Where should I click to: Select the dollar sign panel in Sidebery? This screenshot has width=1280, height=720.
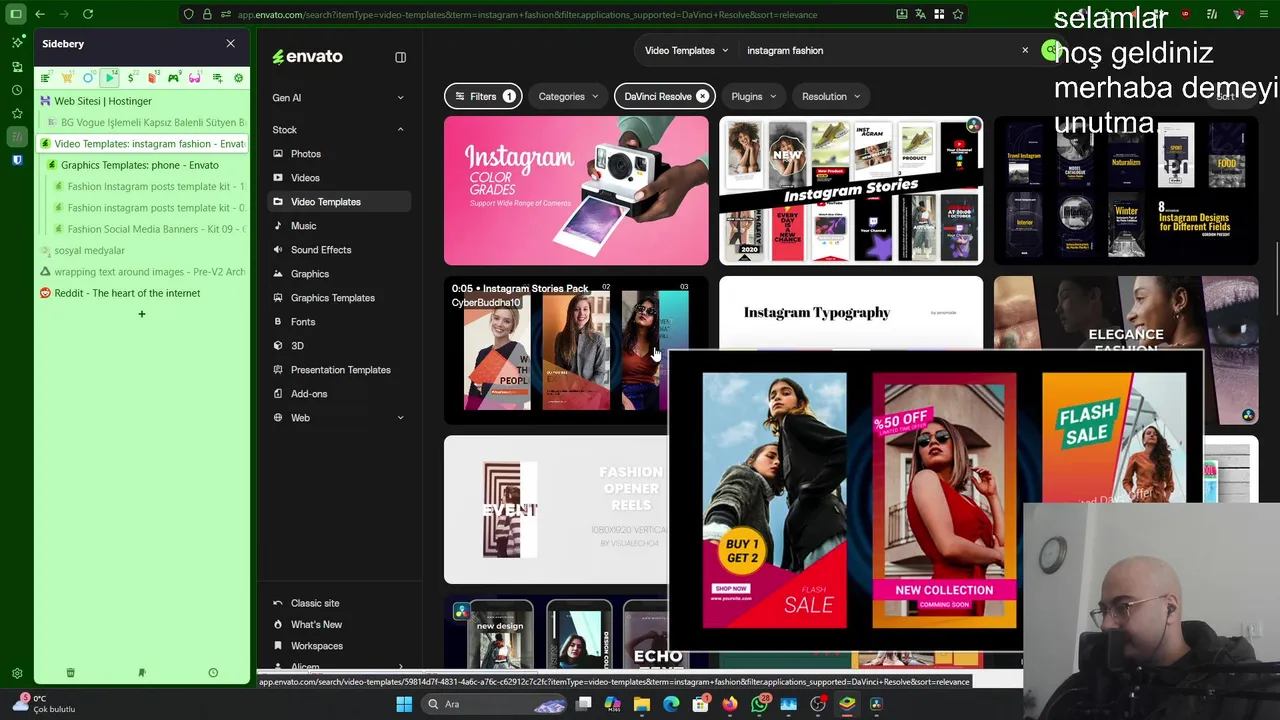(131, 78)
